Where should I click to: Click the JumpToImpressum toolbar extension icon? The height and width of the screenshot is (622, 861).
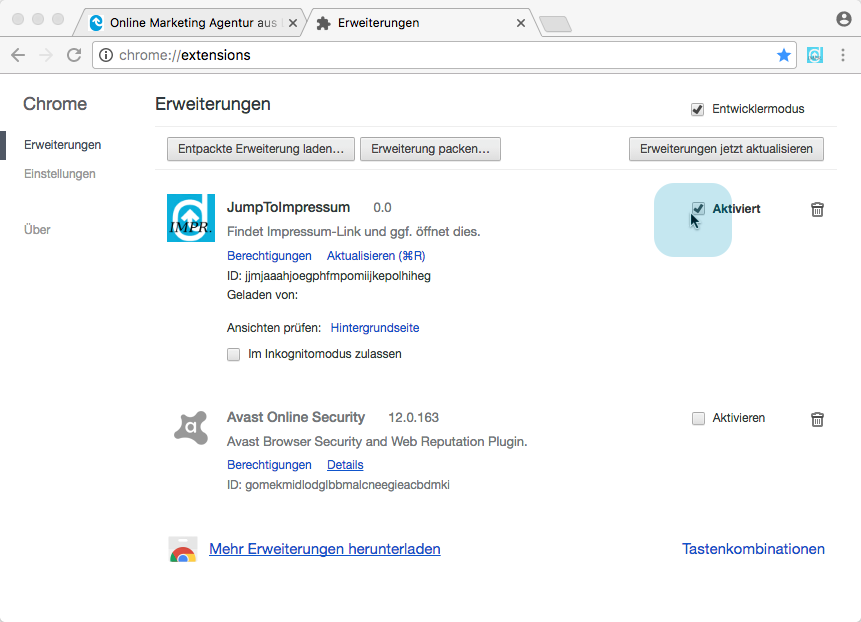[816, 55]
